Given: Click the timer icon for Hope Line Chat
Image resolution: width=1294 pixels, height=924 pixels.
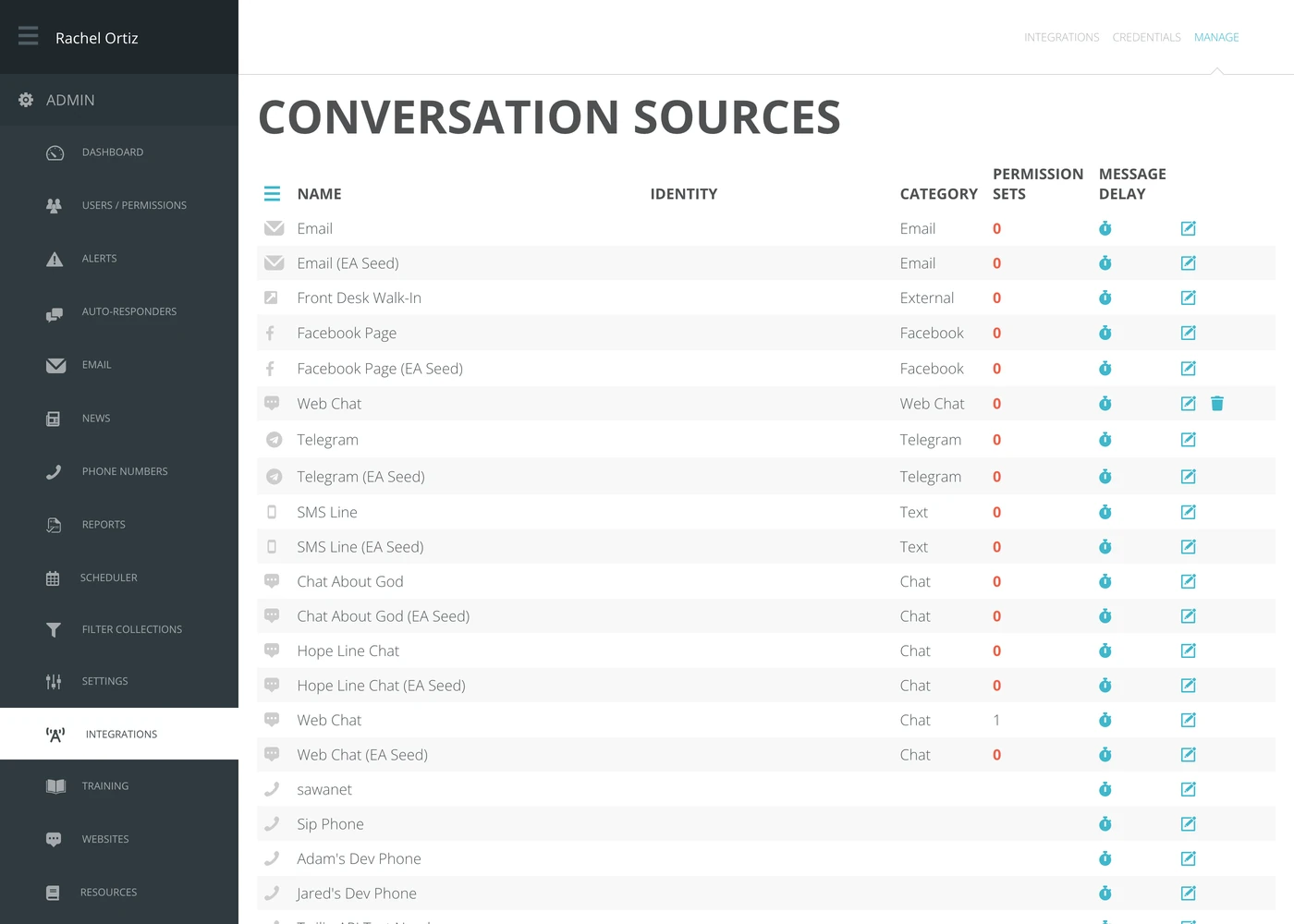Looking at the screenshot, I should point(1105,650).
